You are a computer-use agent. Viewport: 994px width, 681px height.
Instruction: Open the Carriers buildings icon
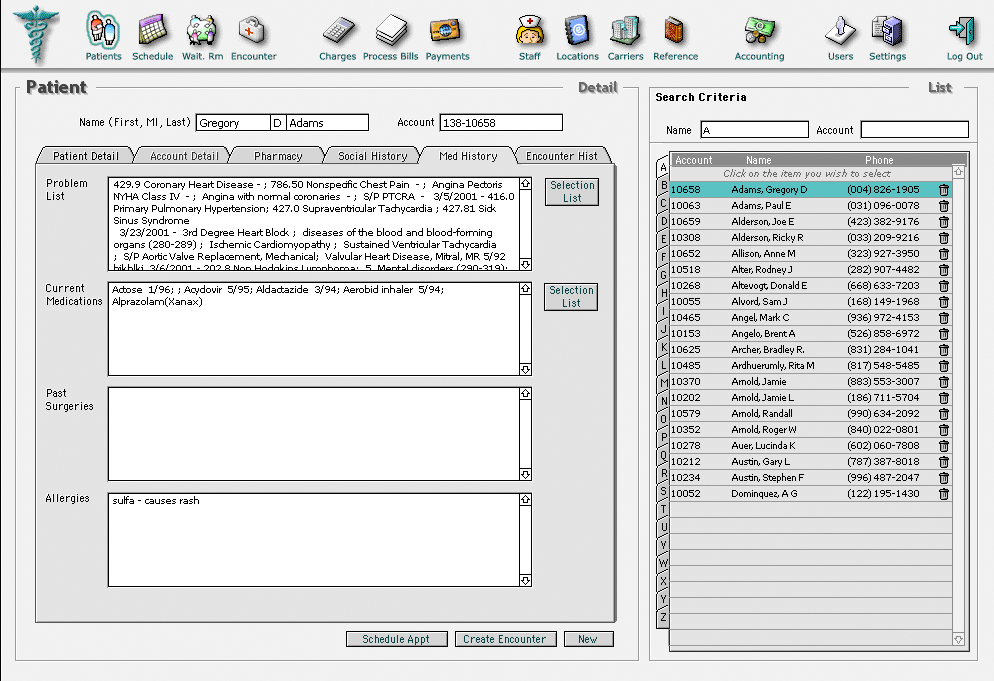(x=625, y=30)
